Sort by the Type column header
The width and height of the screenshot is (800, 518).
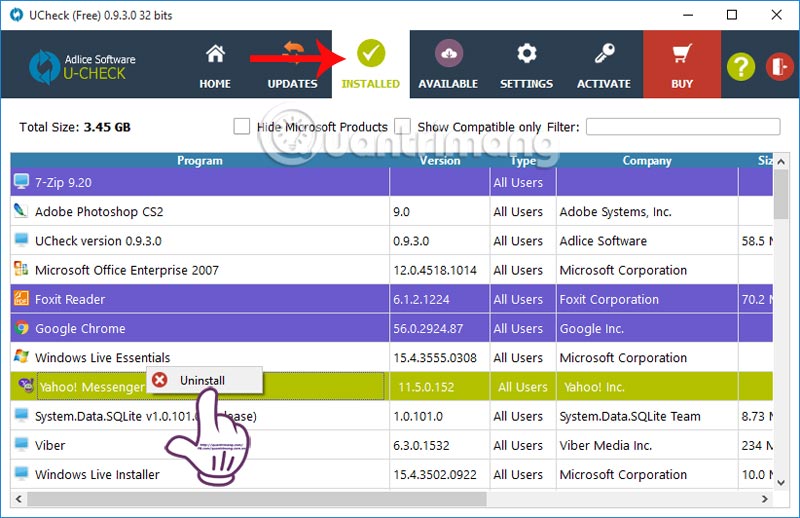(x=523, y=160)
